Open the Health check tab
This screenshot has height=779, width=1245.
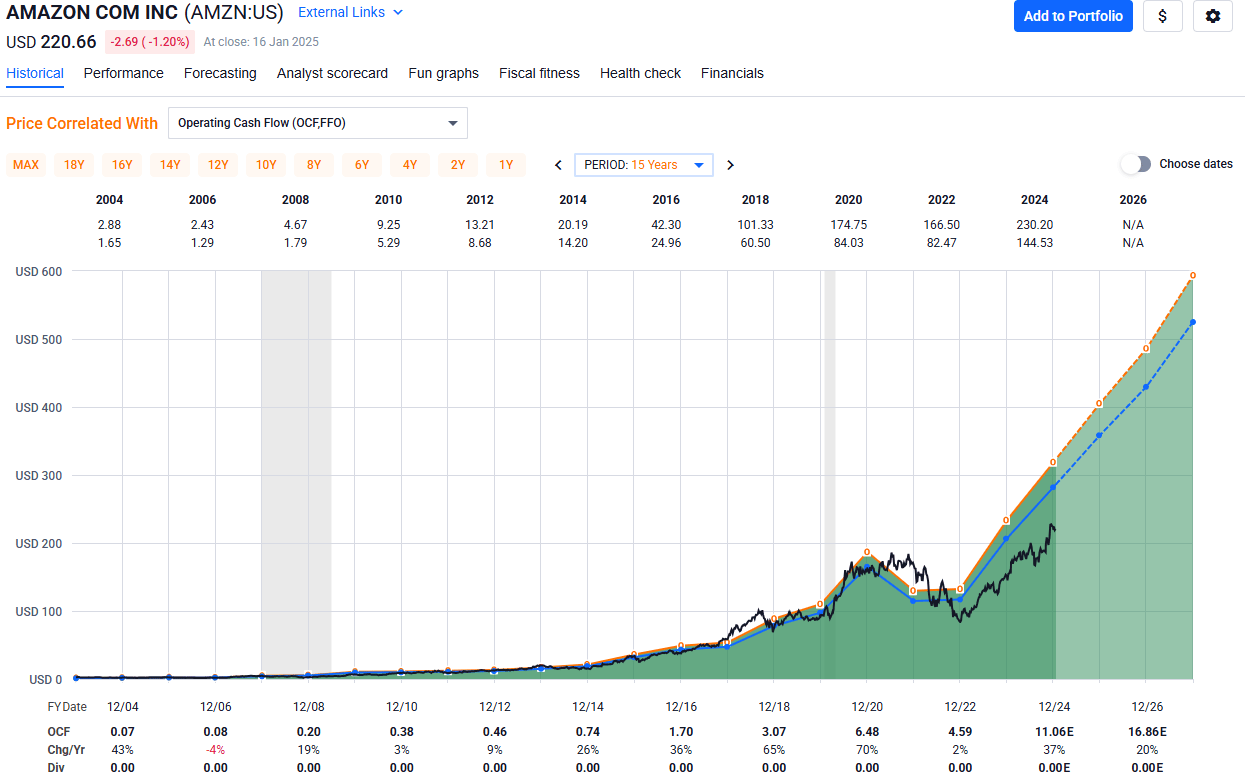pyautogui.click(x=640, y=73)
